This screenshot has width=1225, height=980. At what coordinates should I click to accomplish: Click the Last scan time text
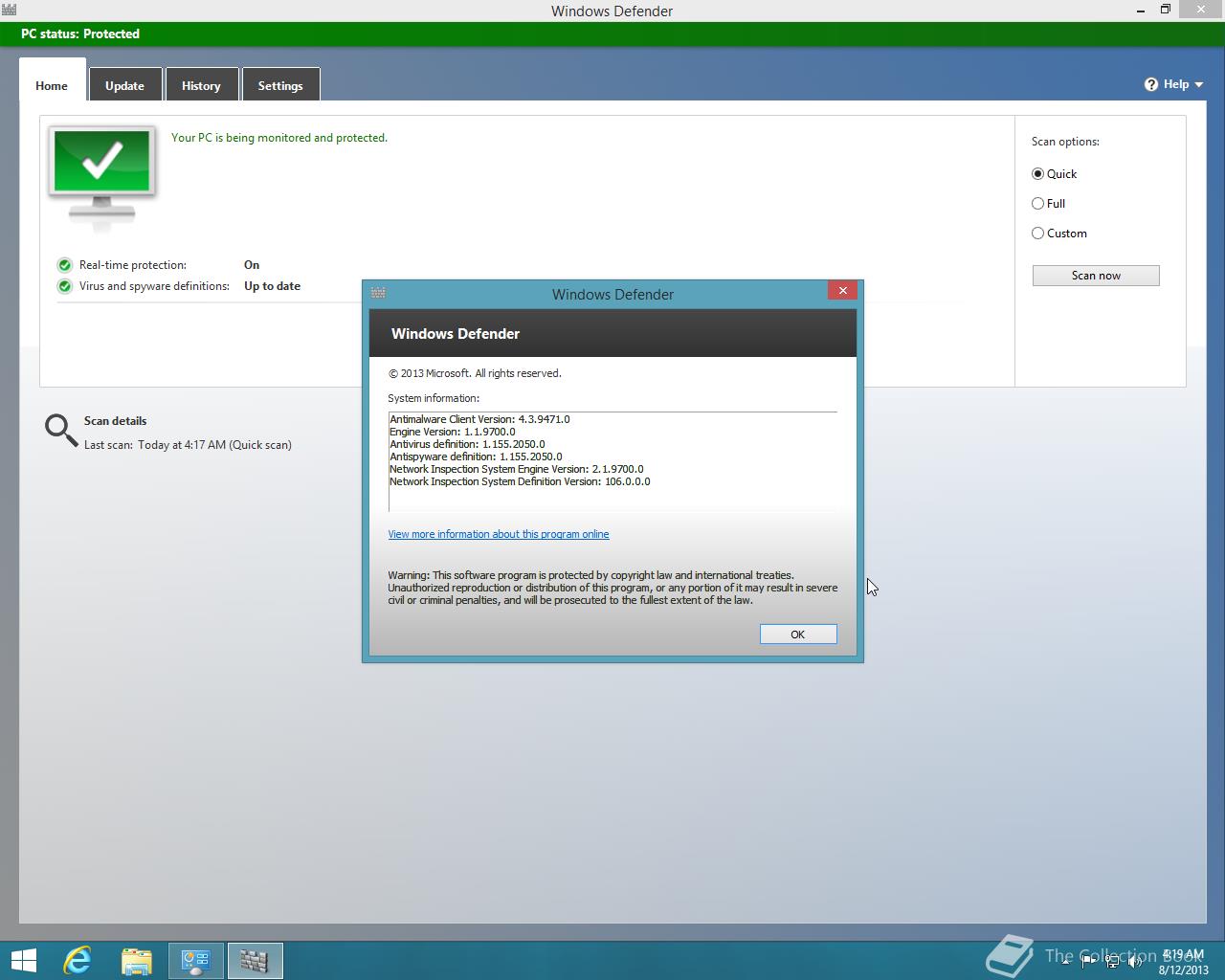click(x=188, y=445)
